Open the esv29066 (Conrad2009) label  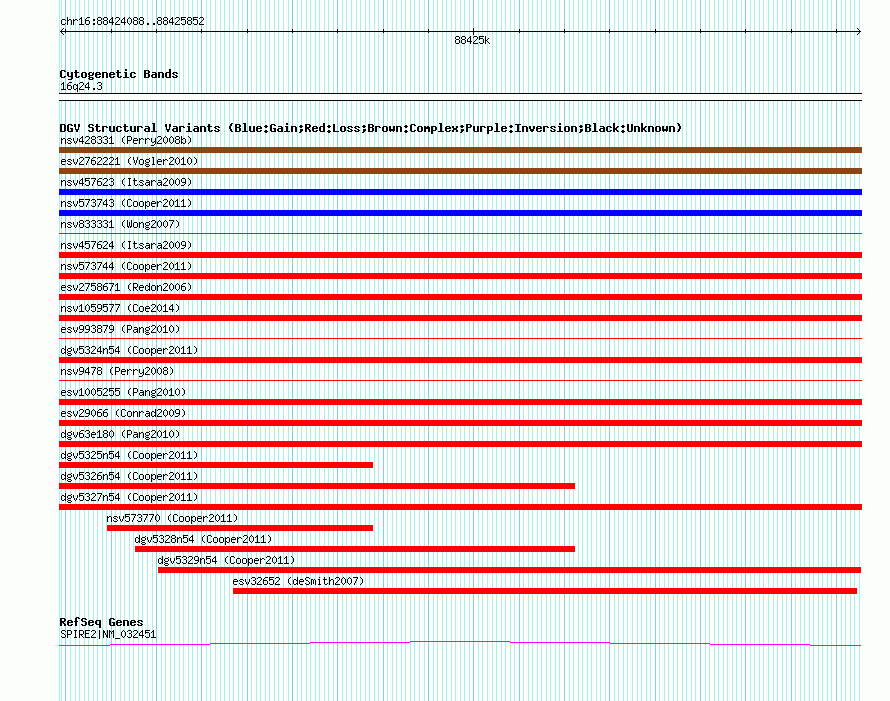click(x=123, y=413)
